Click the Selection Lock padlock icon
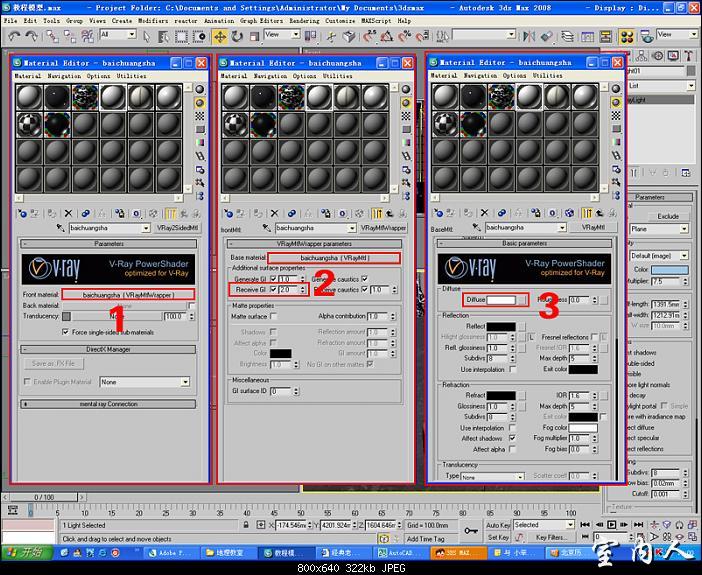 246,524
